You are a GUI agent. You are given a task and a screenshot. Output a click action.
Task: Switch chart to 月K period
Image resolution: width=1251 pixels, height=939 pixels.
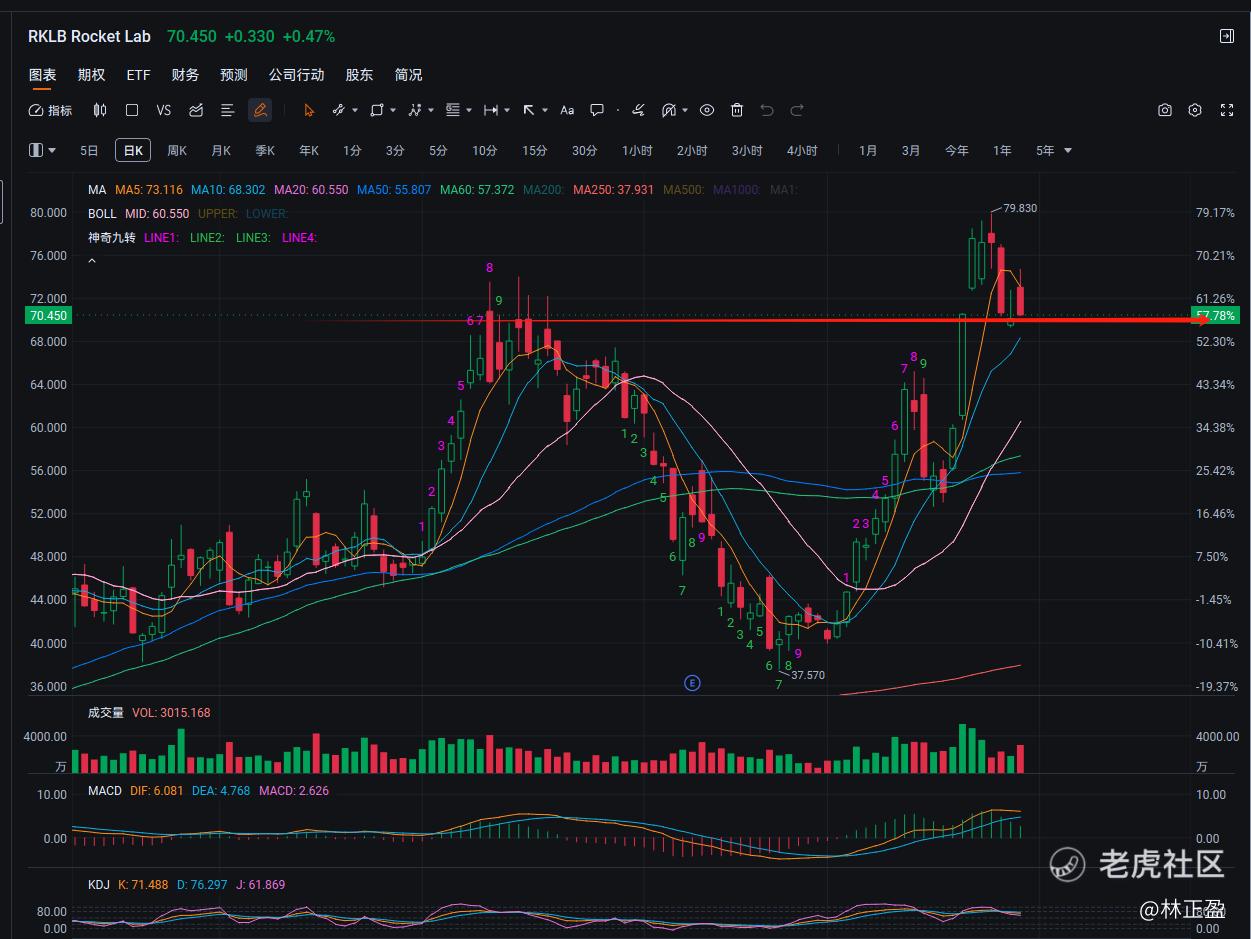pos(221,150)
